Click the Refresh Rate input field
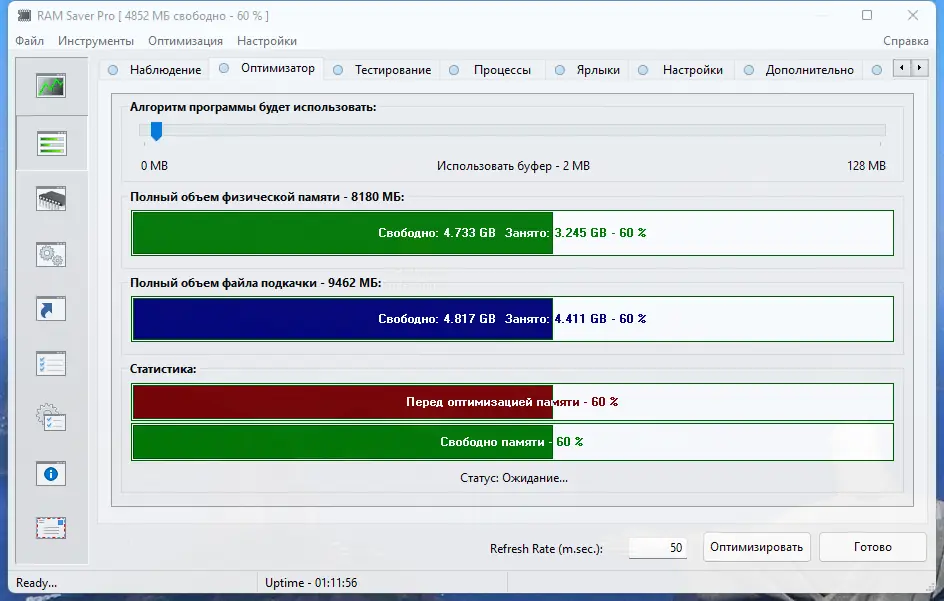Viewport: 944px width, 601px height. (x=657, y=547)
